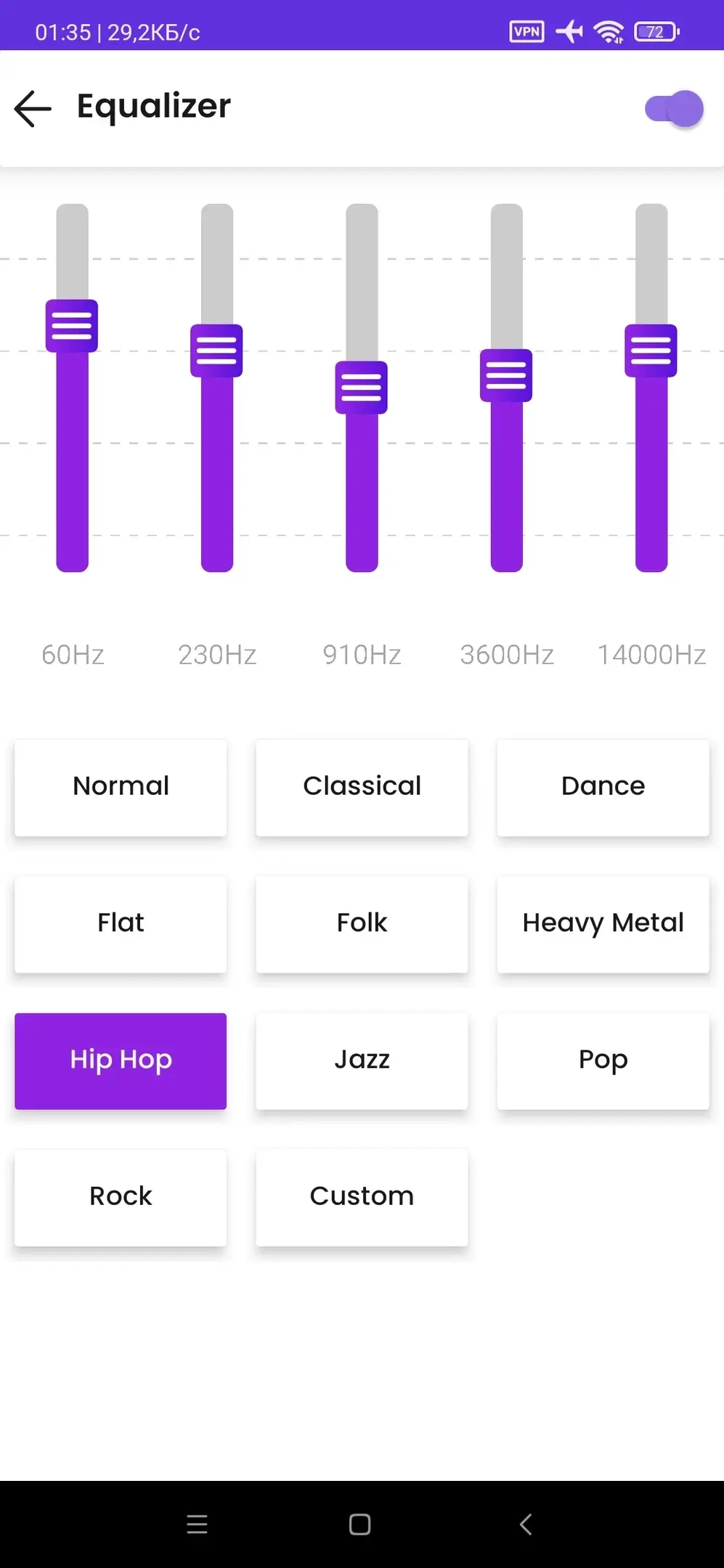The height and width of the screenshot is (1568, 724).
Task: Open the recent apps menu icon
Action: pyautogui.click(x=197, y=1524)
